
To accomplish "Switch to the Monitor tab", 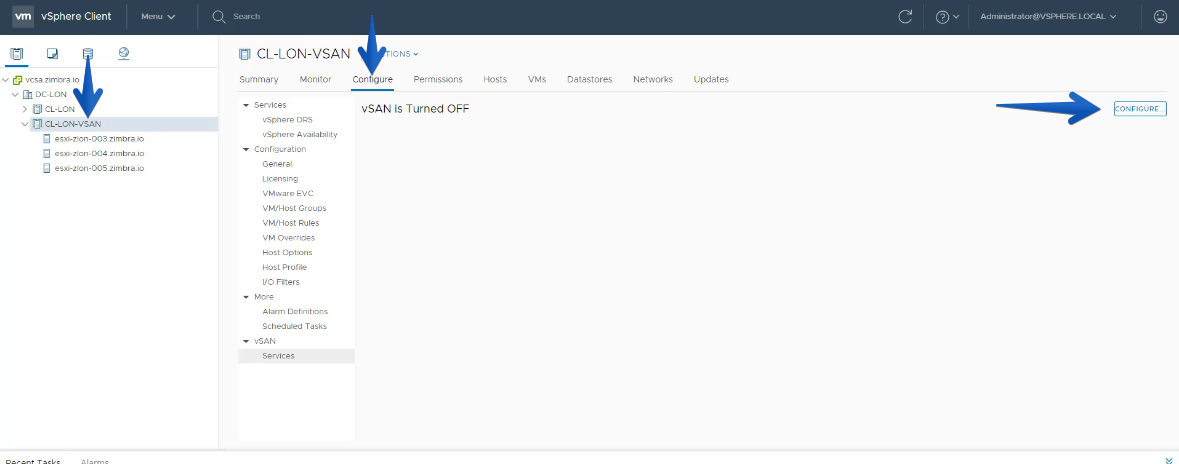I will [315, 79].
